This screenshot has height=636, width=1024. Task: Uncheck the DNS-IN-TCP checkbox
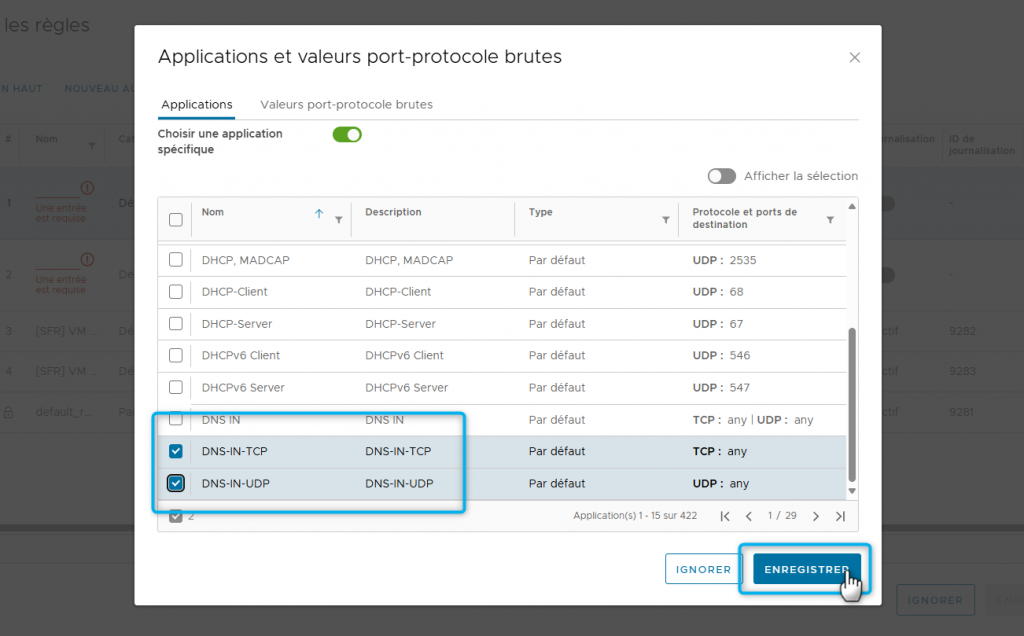point(176,452)
